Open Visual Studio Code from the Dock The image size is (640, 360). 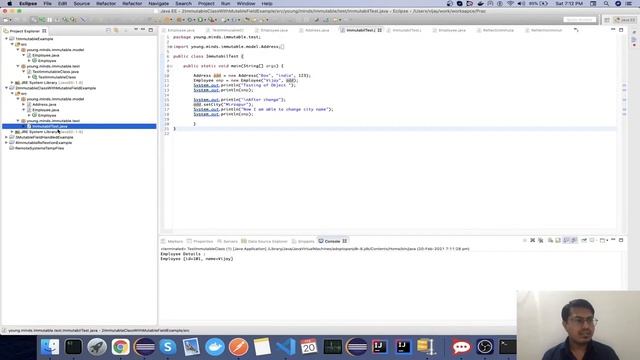[x=285, y=347]
